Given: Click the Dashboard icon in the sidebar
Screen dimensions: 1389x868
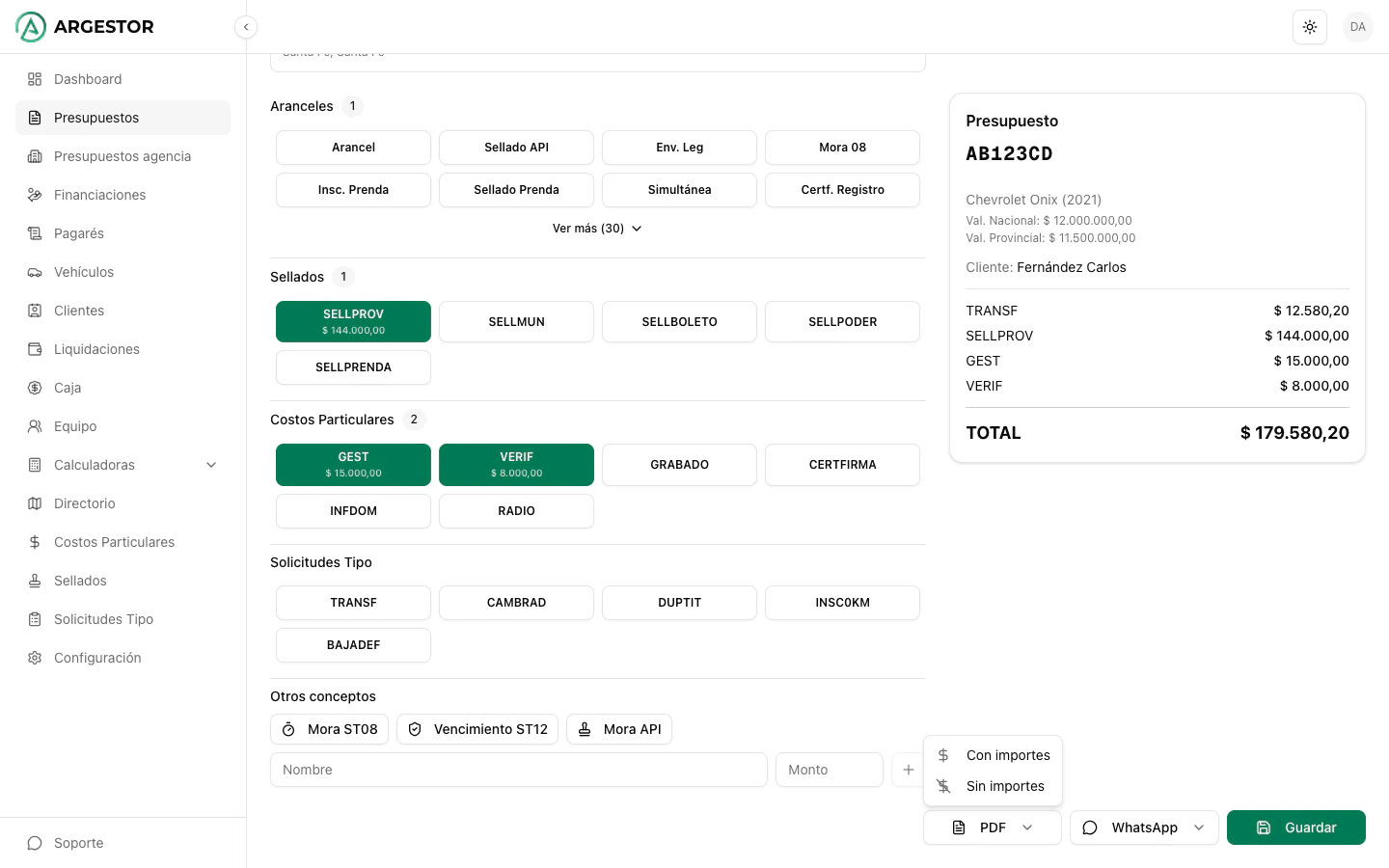Looking at the screenshot, I should tap(35, 79).
